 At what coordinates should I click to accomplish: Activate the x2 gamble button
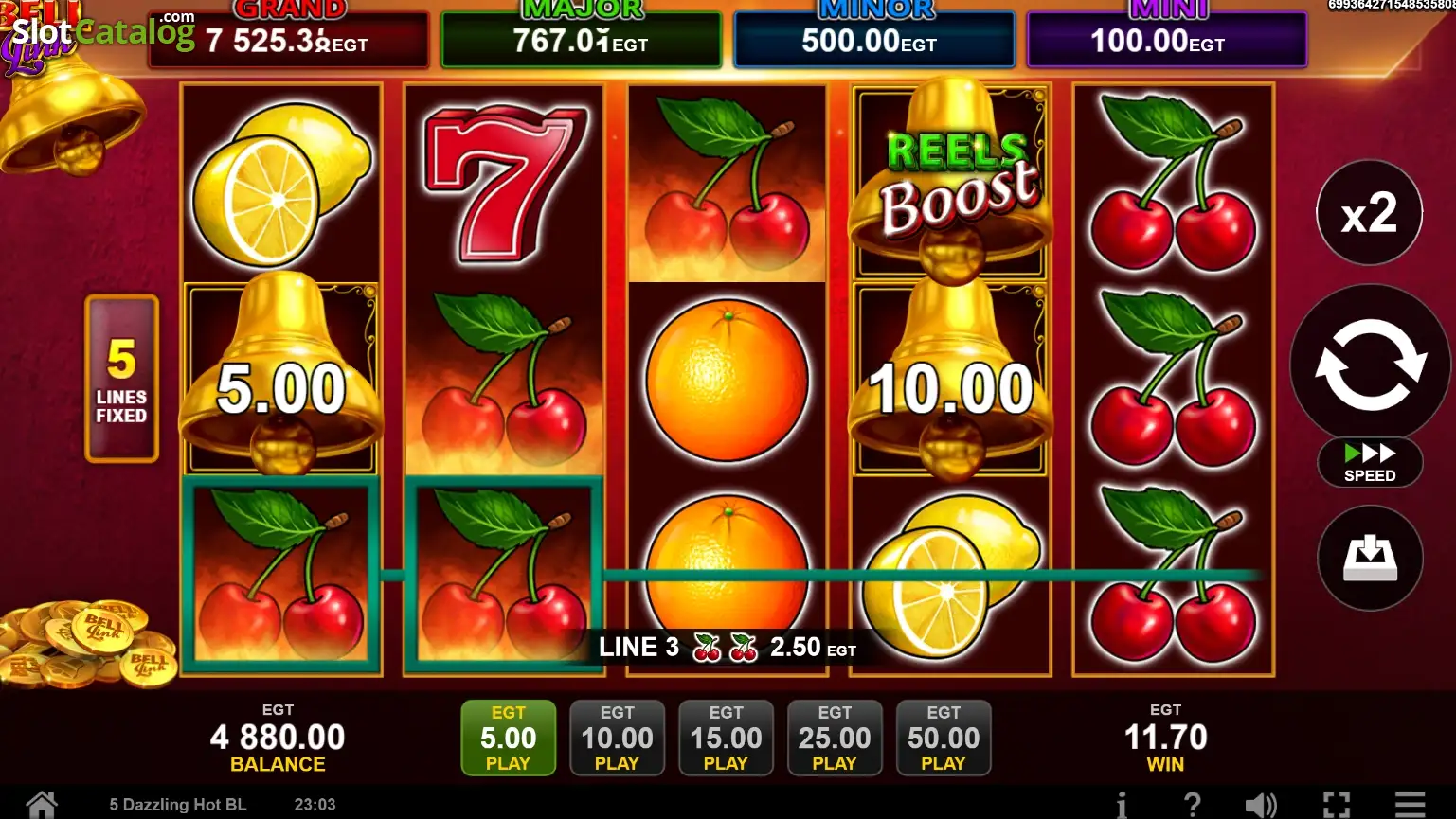coord(1370,212)
